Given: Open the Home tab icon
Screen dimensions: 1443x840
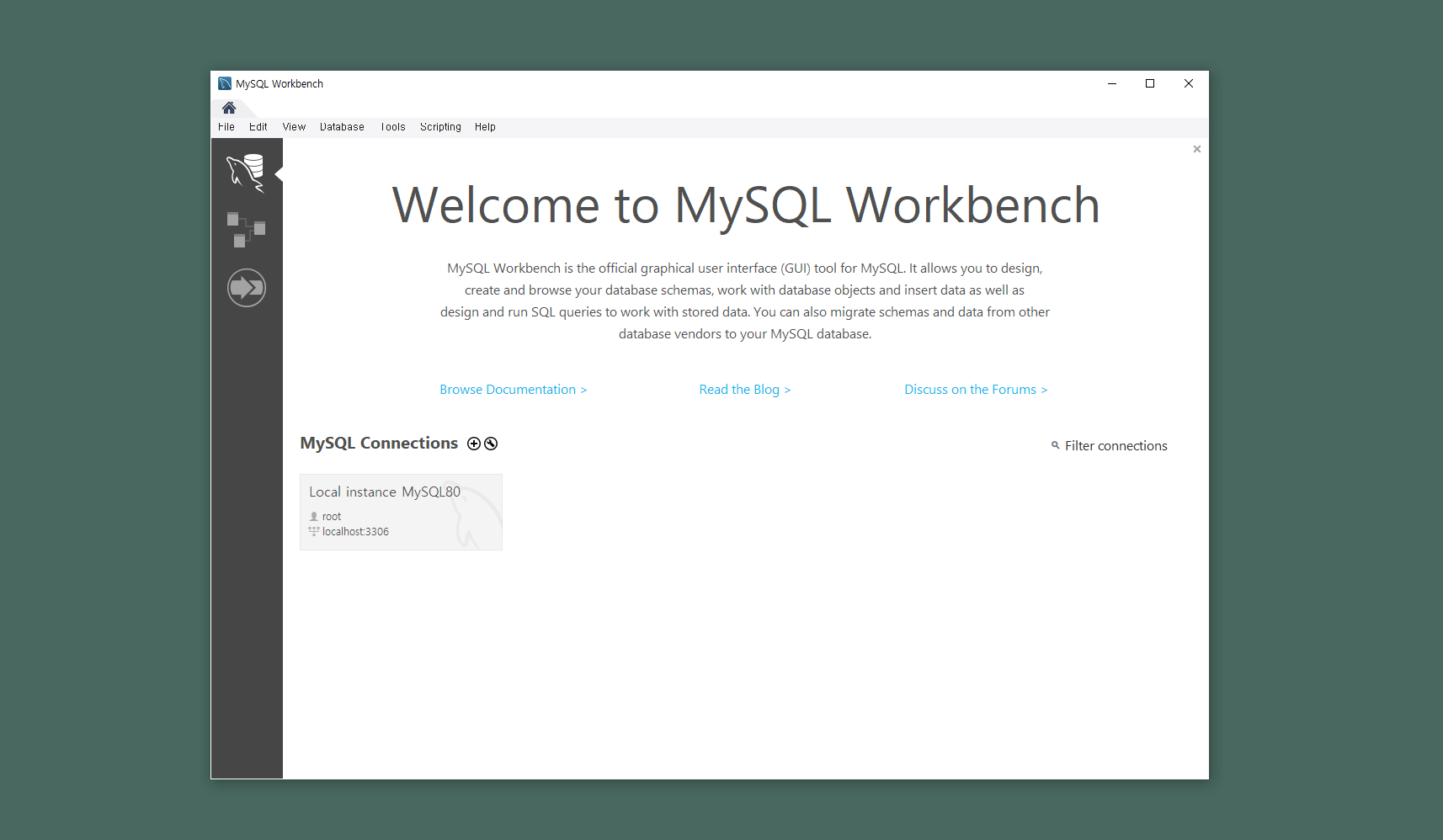Looking at the screenshot, I should [229, 108].
